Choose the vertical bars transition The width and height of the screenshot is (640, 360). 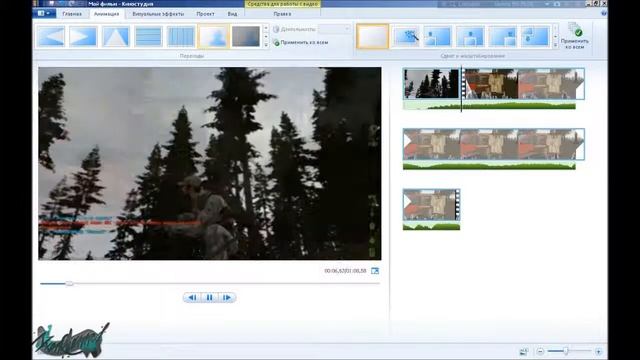pyautogui.click(x=181, y=36)
